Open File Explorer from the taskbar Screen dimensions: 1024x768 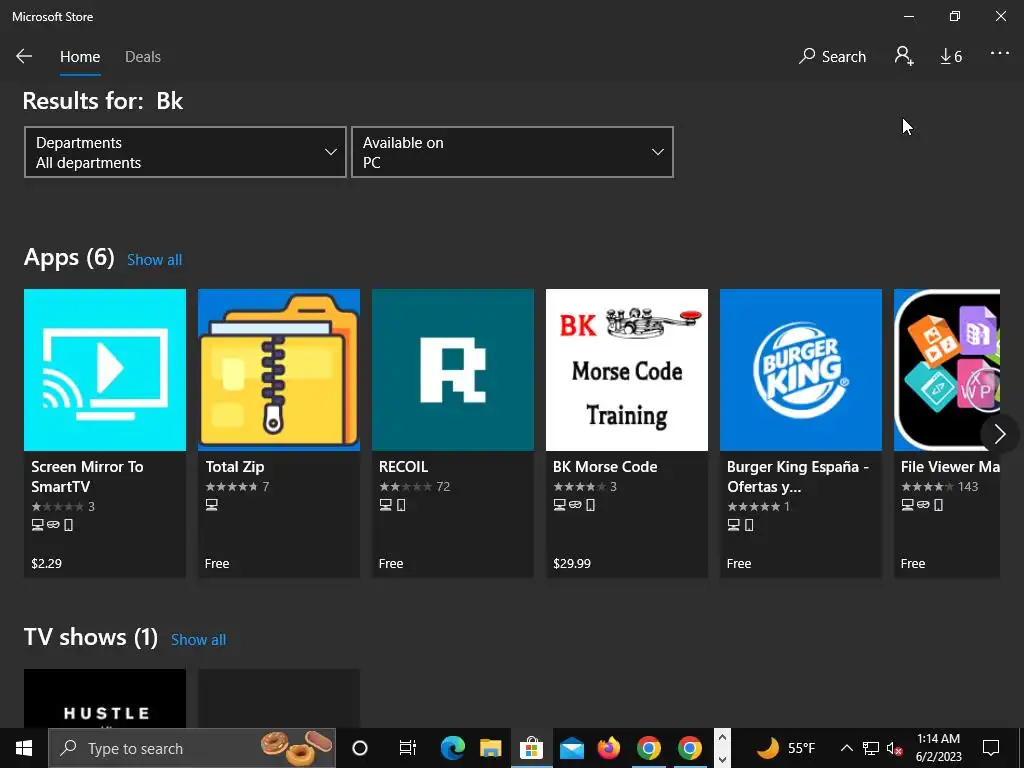490,748
